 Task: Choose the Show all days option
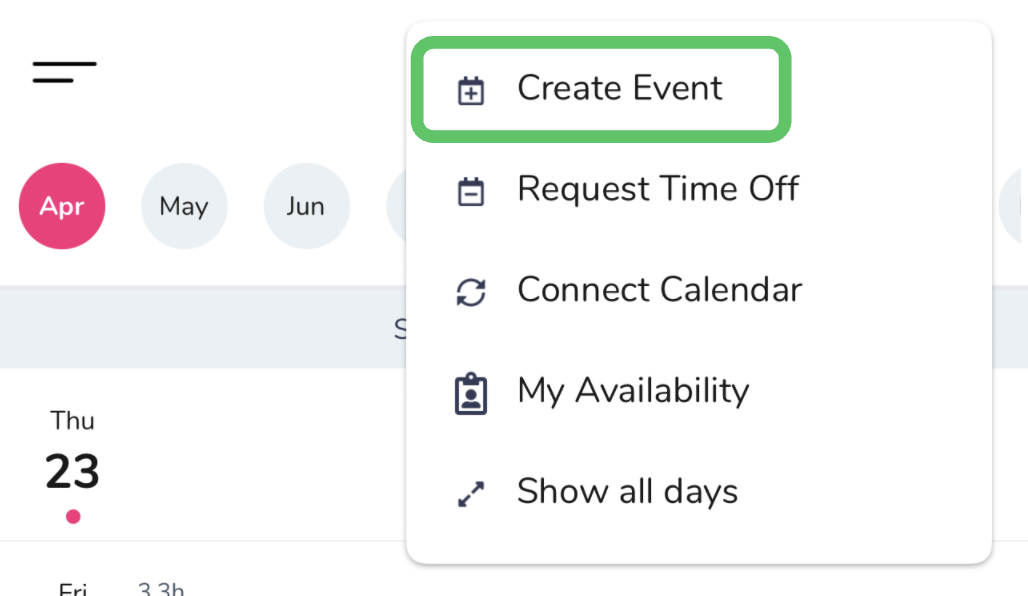(x=627, y=492)
